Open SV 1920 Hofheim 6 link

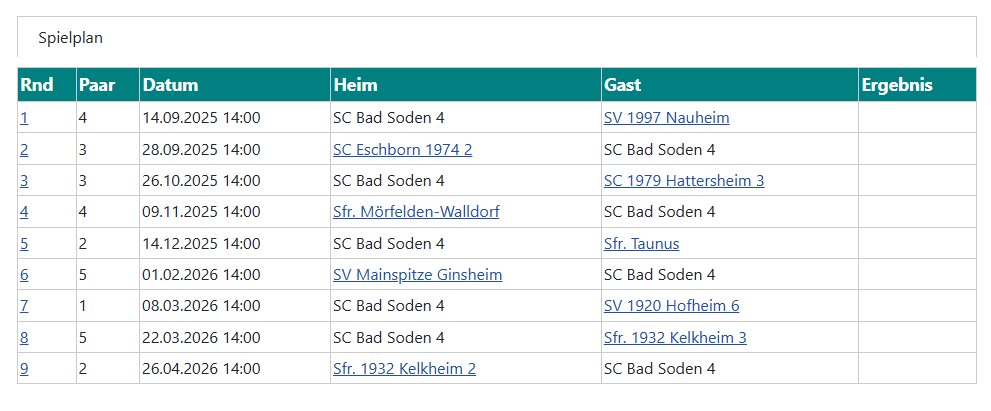(671, 306)
